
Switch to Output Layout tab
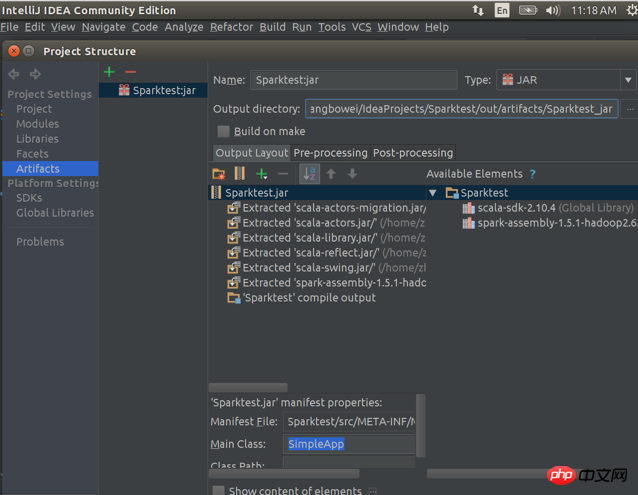click(x=251, y=153)
